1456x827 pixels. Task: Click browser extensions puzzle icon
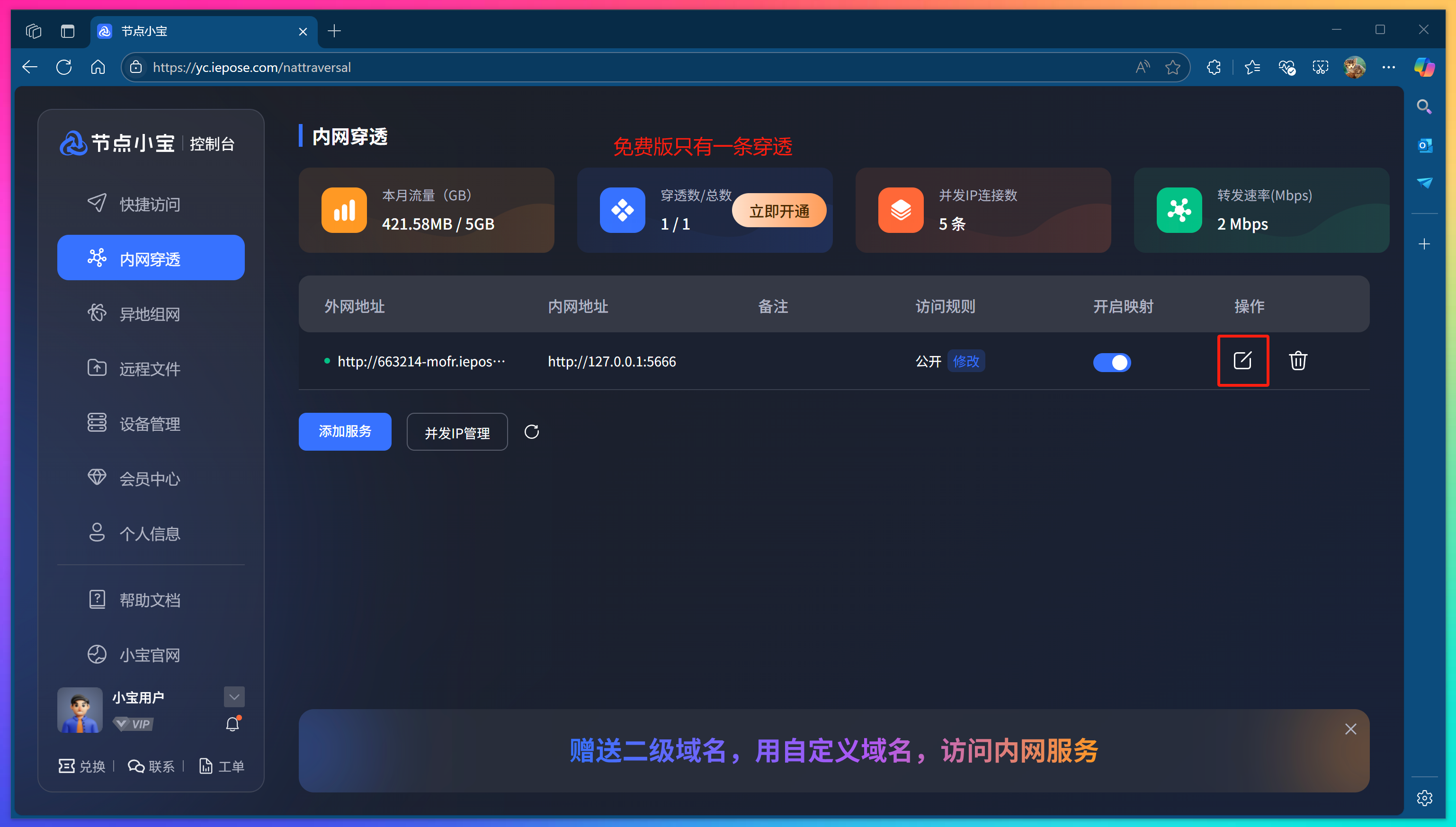1214,68
